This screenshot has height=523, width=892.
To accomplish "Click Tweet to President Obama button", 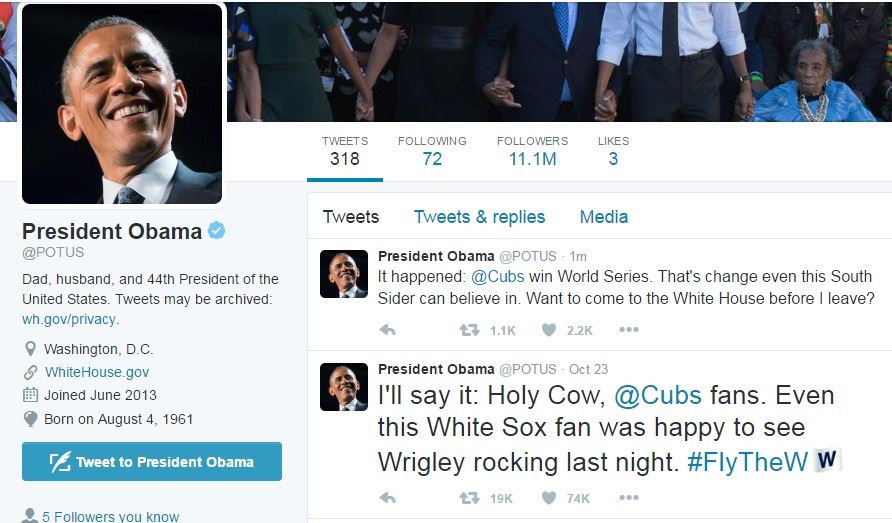I will point(152,462).
